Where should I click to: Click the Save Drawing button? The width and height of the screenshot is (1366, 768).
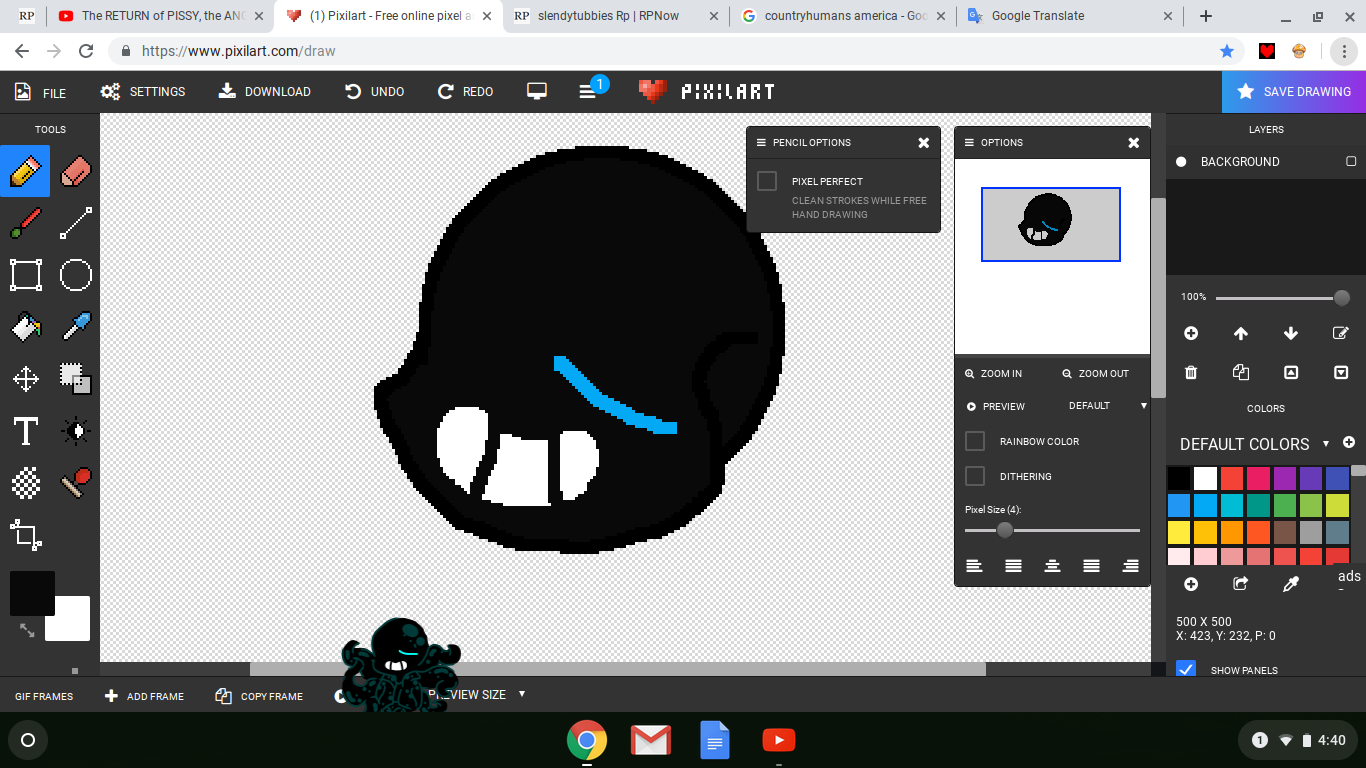tap(1294, 91)
